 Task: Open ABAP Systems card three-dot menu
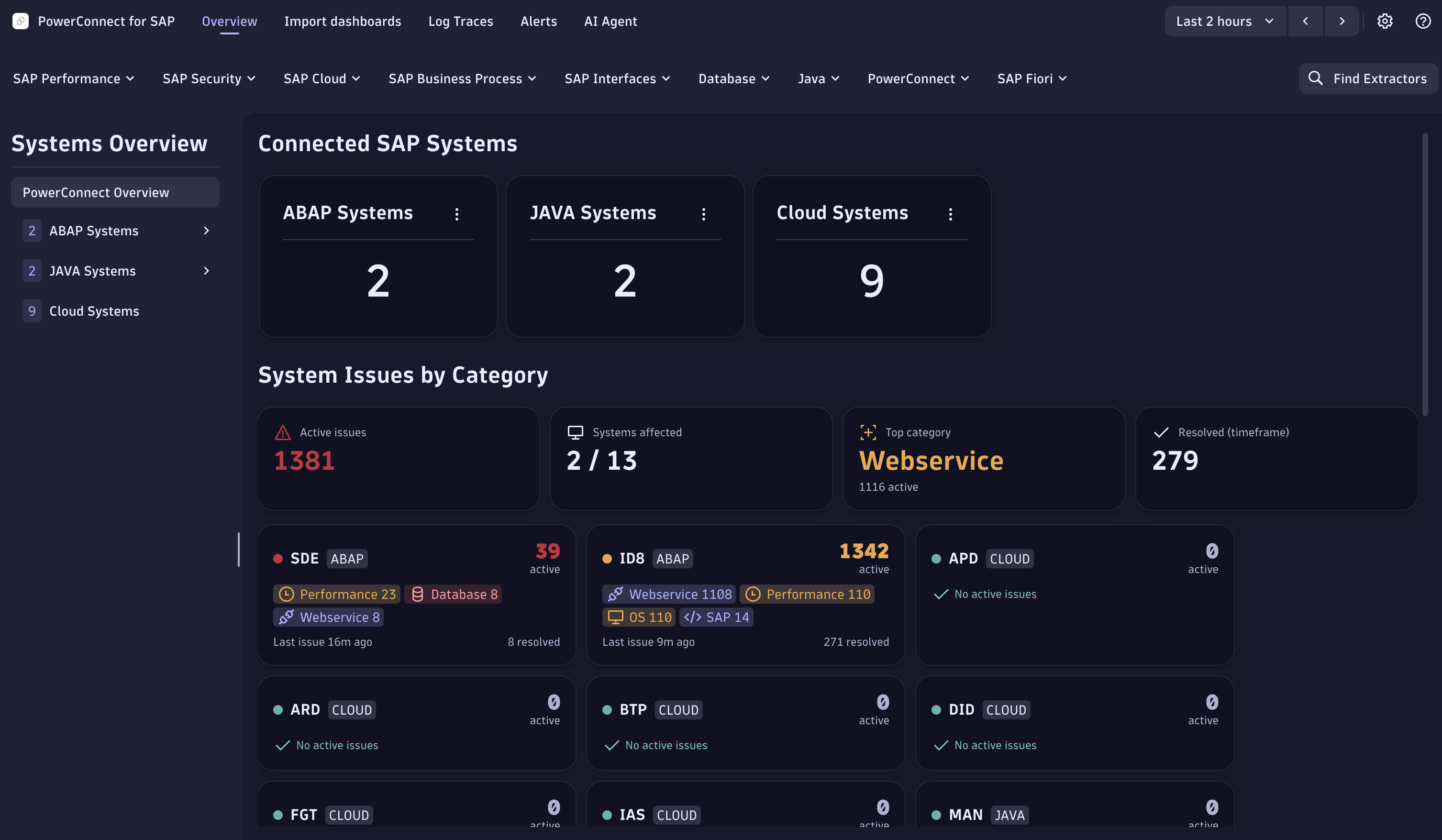point(456,214)
